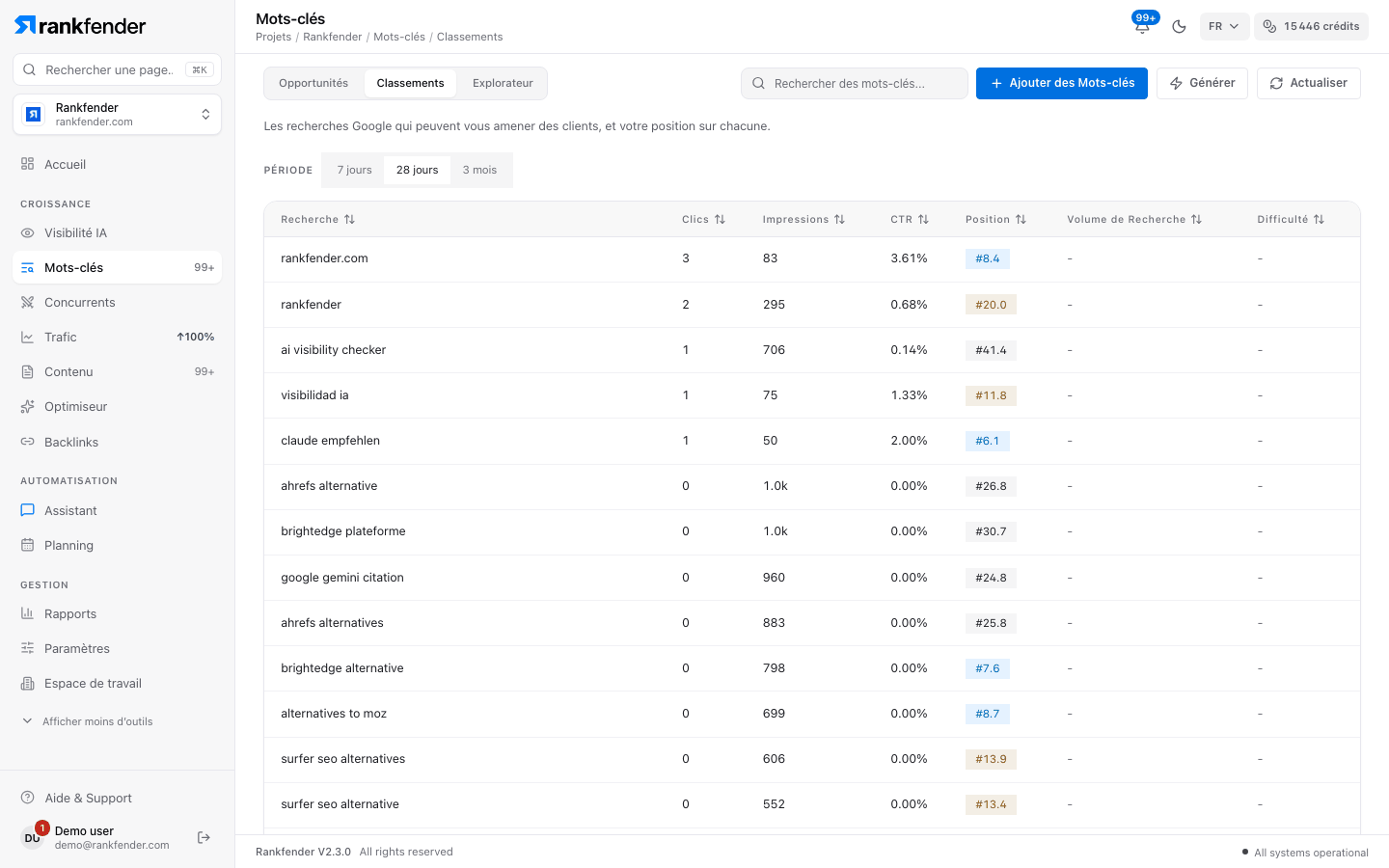Open the notifications bell
The width and height of the screenshot is (1389, 868).
(x=1143, y=26)
